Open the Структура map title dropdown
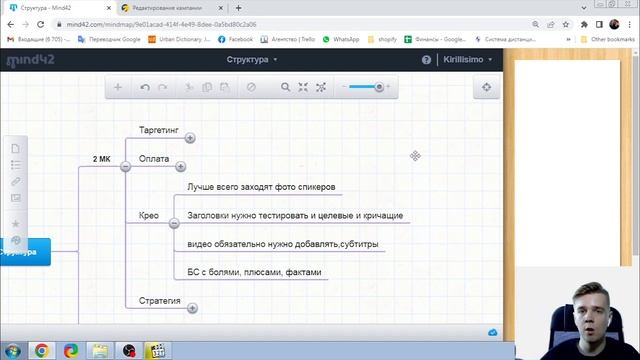Image resolution: width=640 pixels, height=360 pixels. [252, 60]
